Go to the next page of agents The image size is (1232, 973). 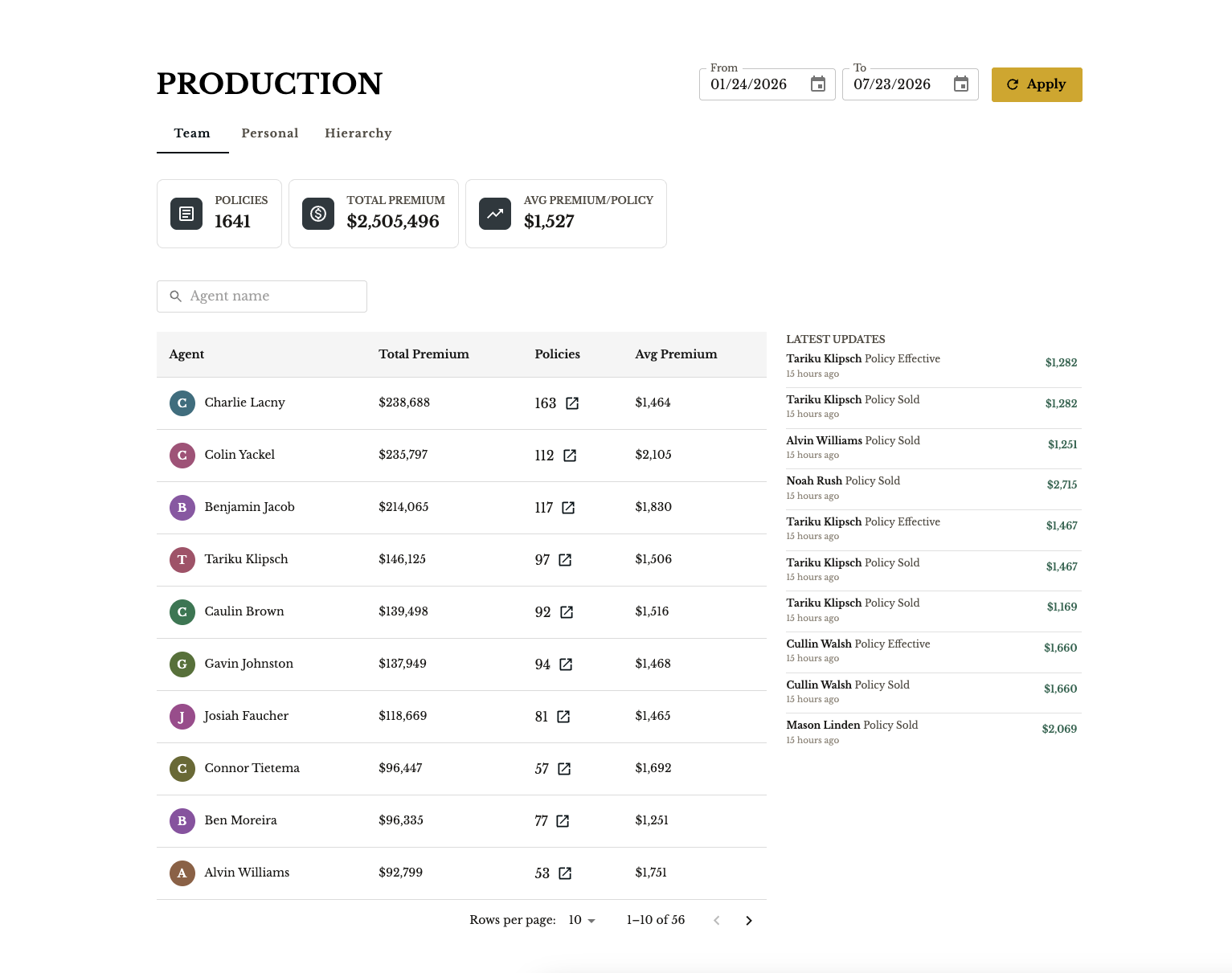749,921
